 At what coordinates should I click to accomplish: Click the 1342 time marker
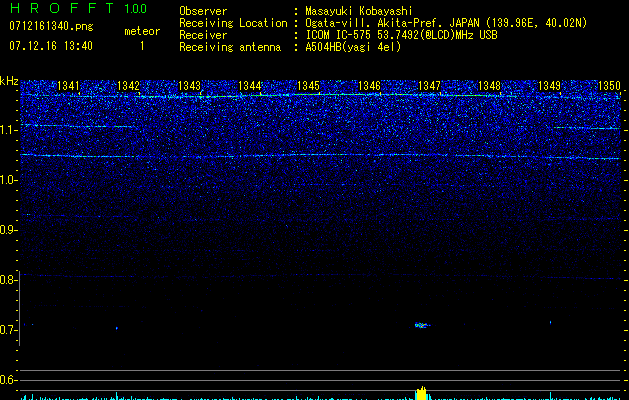128,86
